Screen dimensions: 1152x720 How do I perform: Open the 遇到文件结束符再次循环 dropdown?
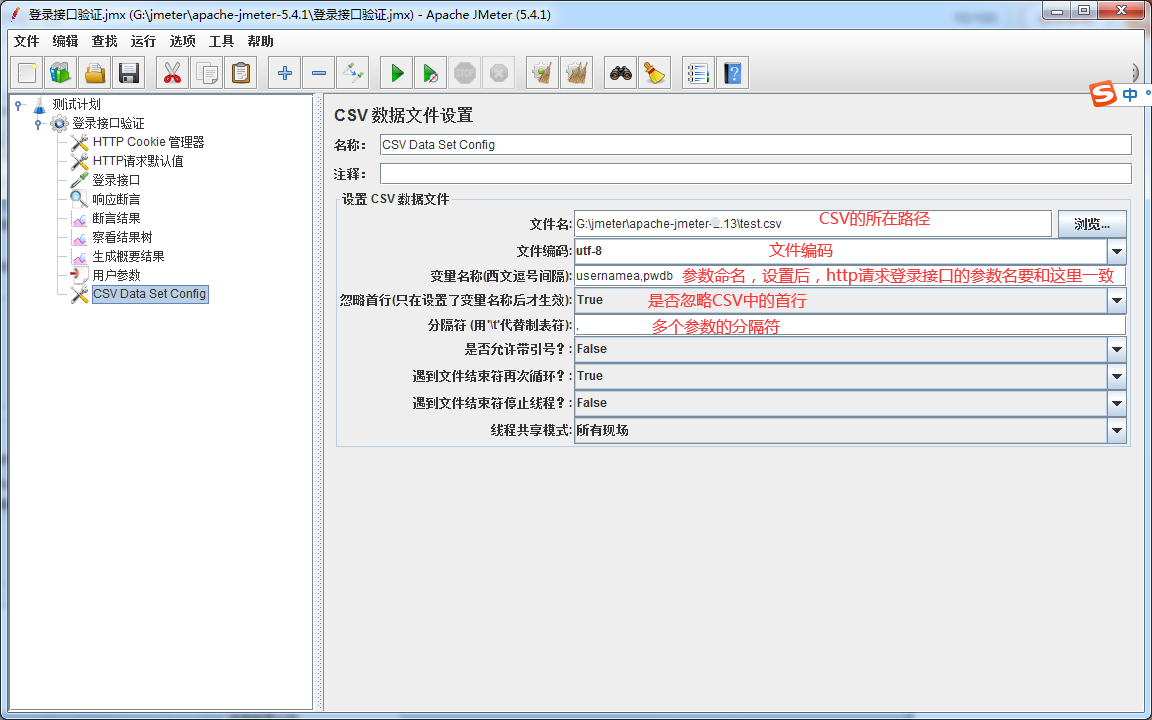pos(1117,376)
